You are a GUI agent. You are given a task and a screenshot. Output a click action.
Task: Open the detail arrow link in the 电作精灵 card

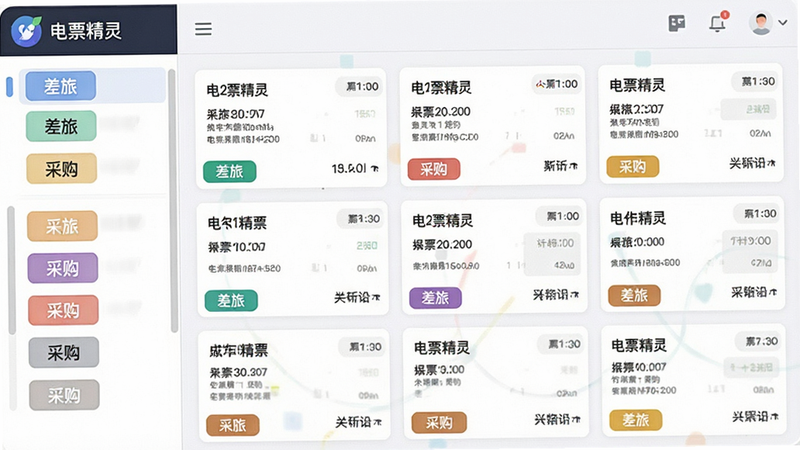coord(754,292)
